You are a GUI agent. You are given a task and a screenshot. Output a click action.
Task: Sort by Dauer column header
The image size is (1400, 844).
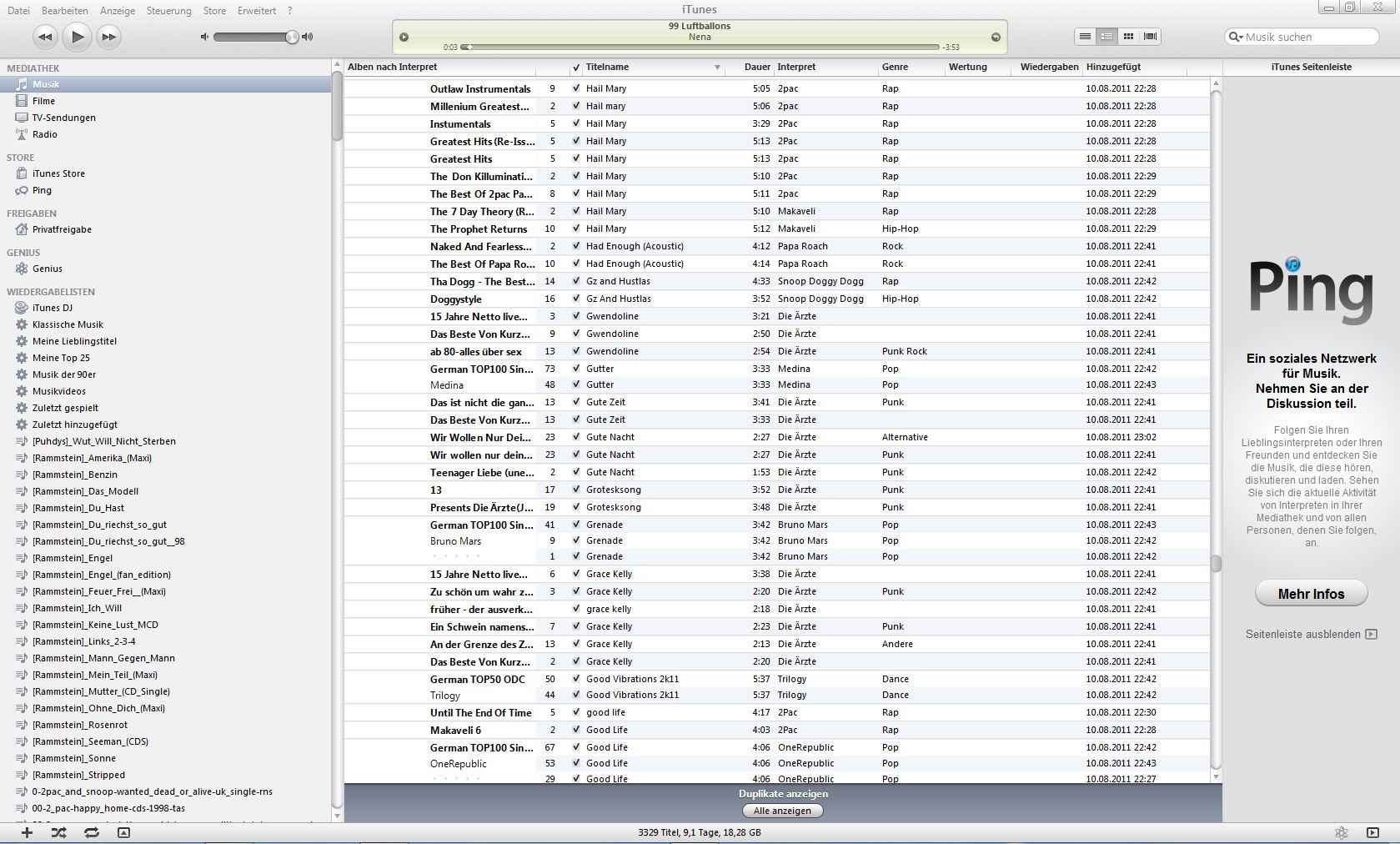[x=749, y=67]
